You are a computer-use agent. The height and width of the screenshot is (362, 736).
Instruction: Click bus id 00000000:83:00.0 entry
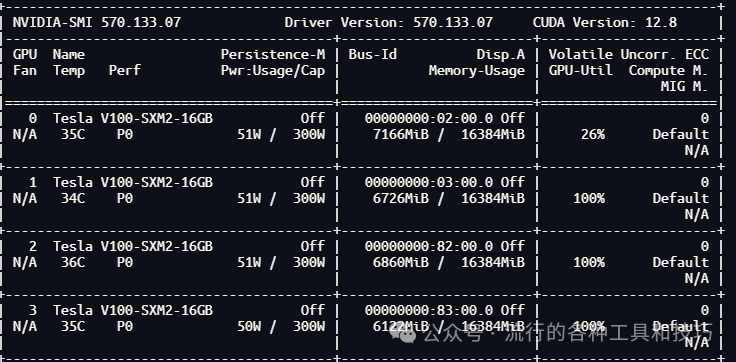coord(429,310)
